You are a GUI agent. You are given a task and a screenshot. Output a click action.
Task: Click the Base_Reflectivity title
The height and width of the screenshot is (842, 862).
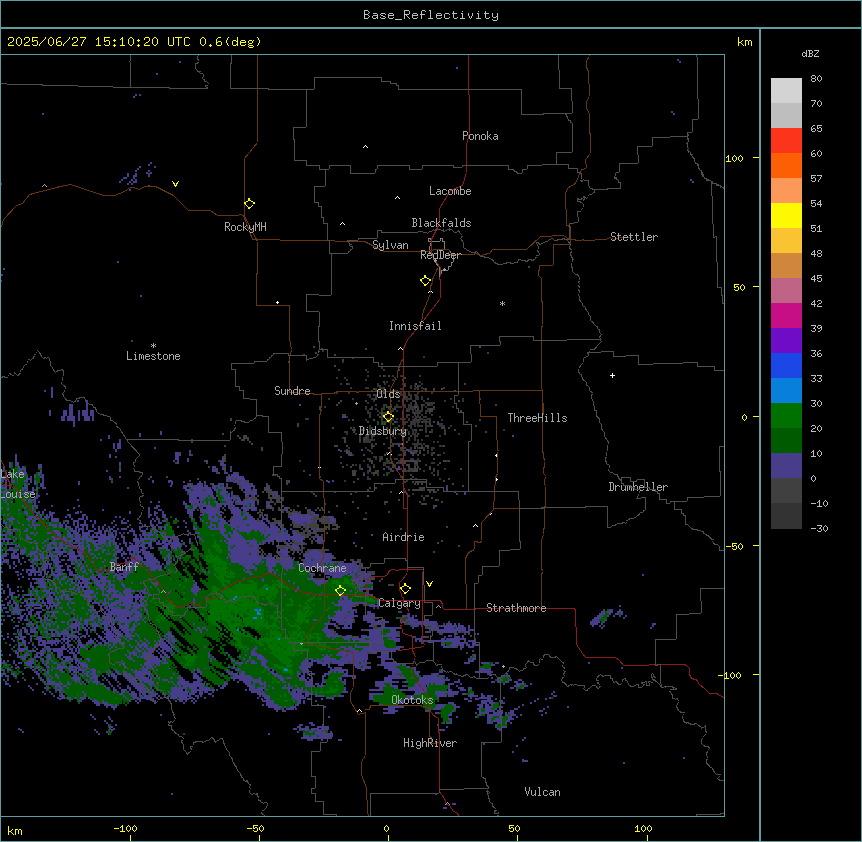click(x=431, y=15)
